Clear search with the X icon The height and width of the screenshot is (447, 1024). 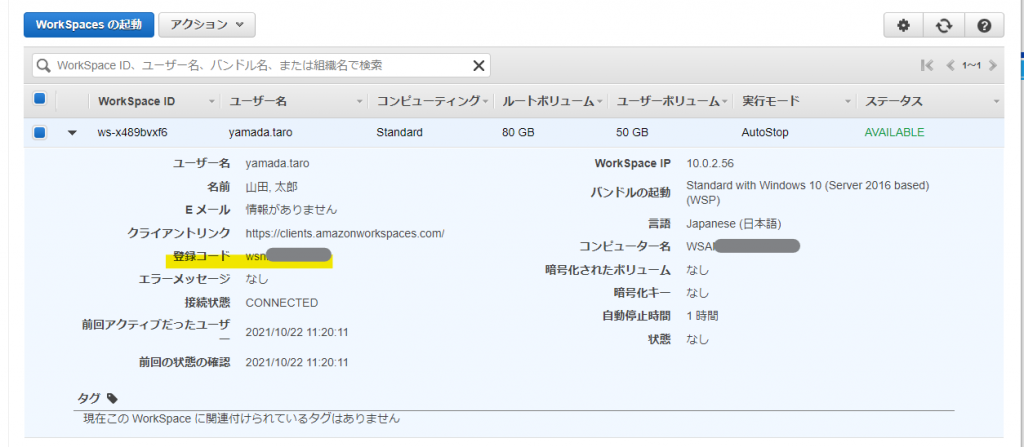point(479,65)
